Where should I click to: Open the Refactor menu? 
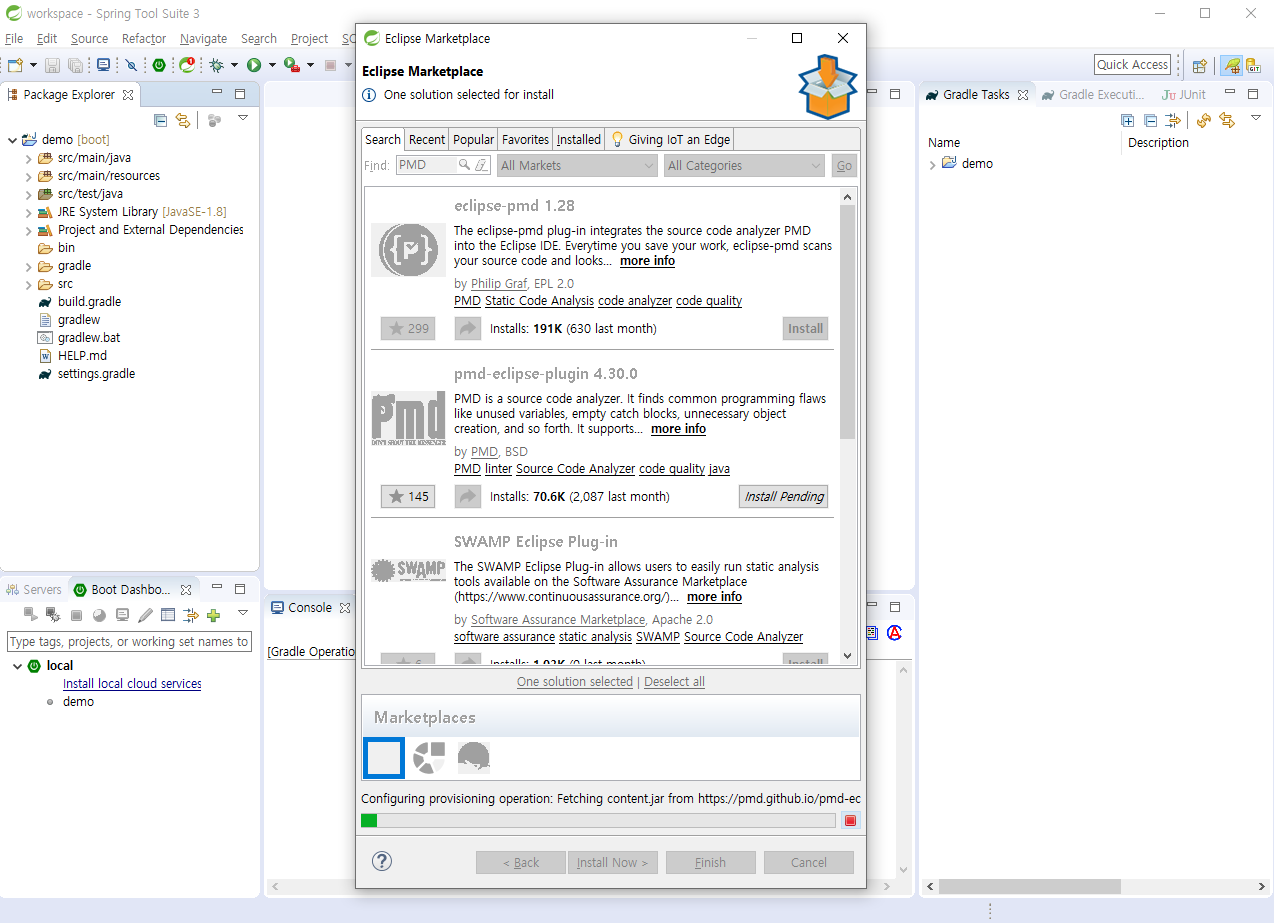pos(144,38)
